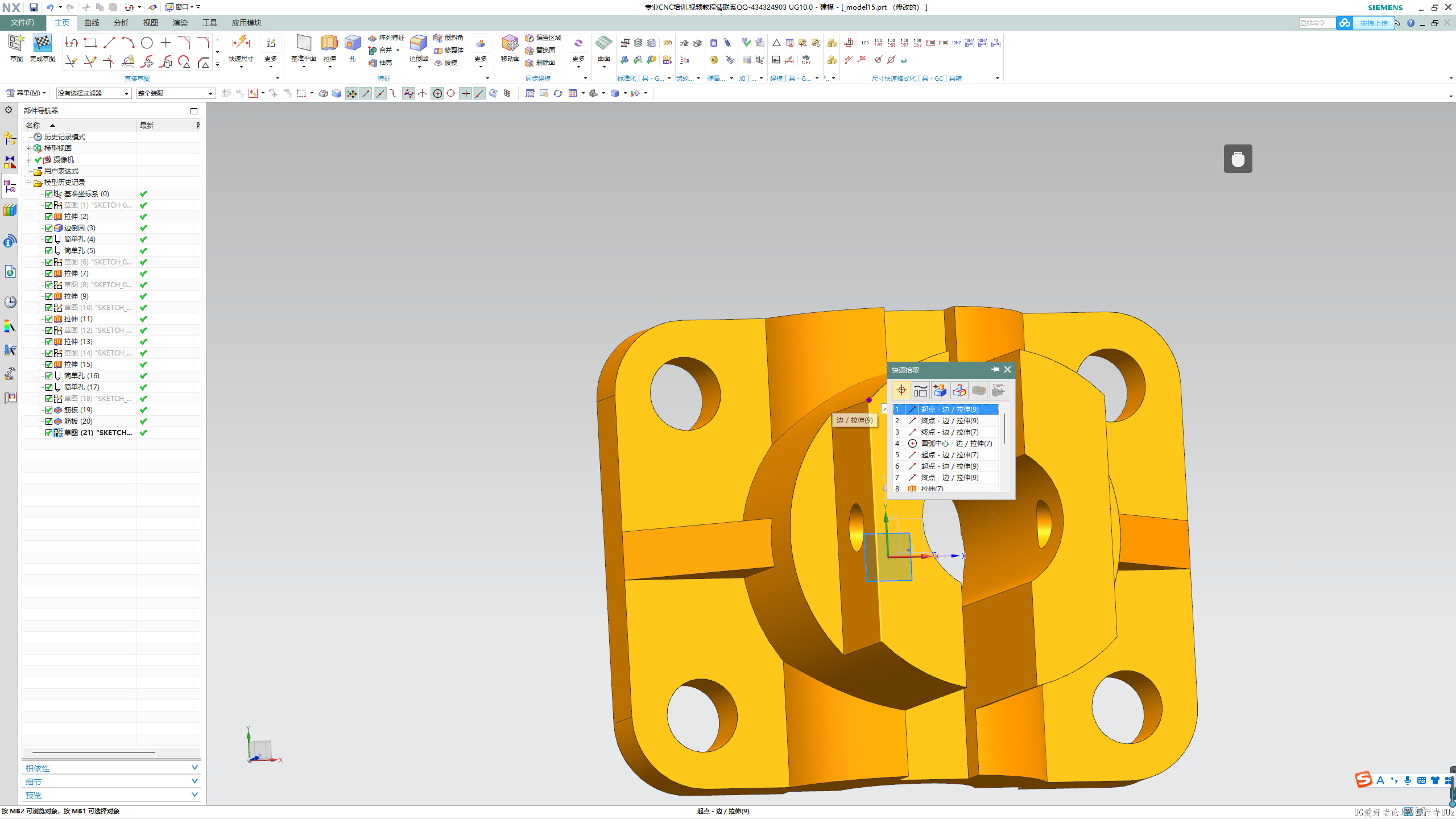1456x819 pixels.
Task: Toggle checkbox for 拉伸 (2)
Action: (49, 217)
